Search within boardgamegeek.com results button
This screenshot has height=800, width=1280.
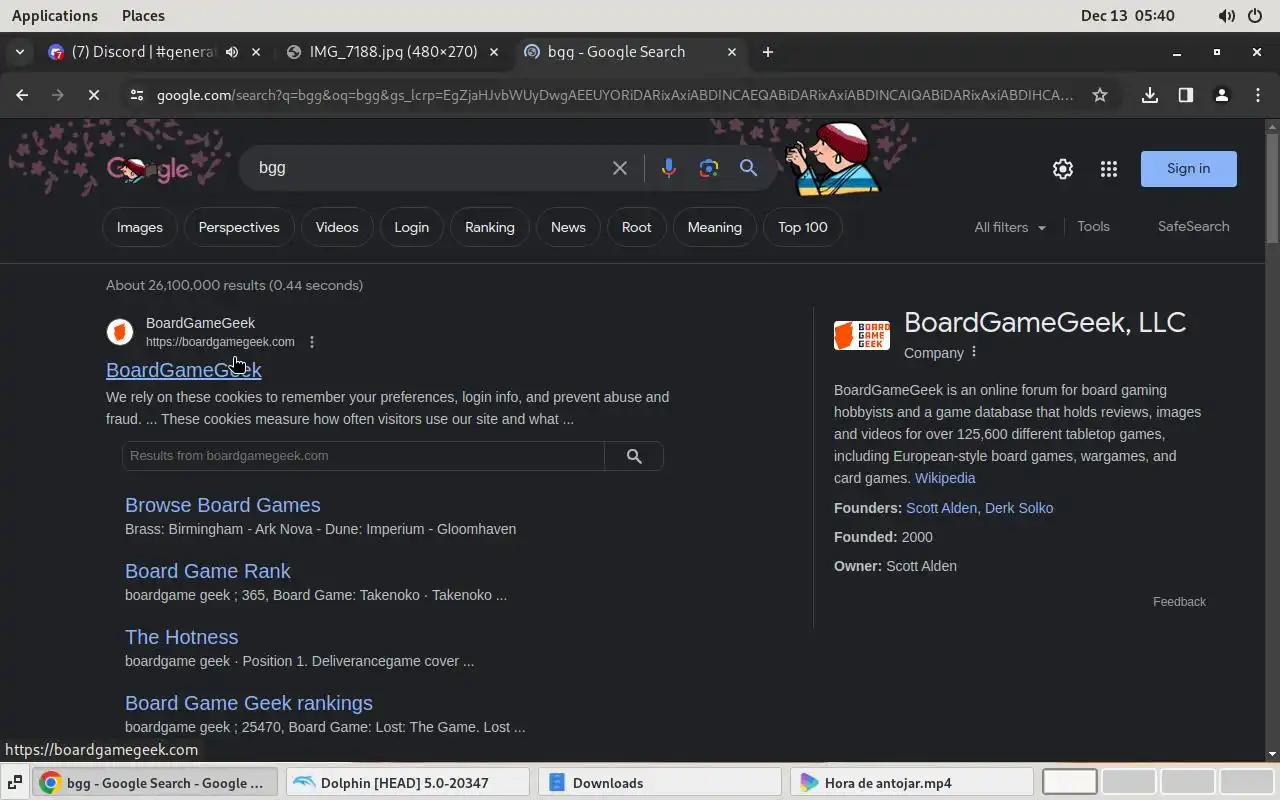point(634,456)
